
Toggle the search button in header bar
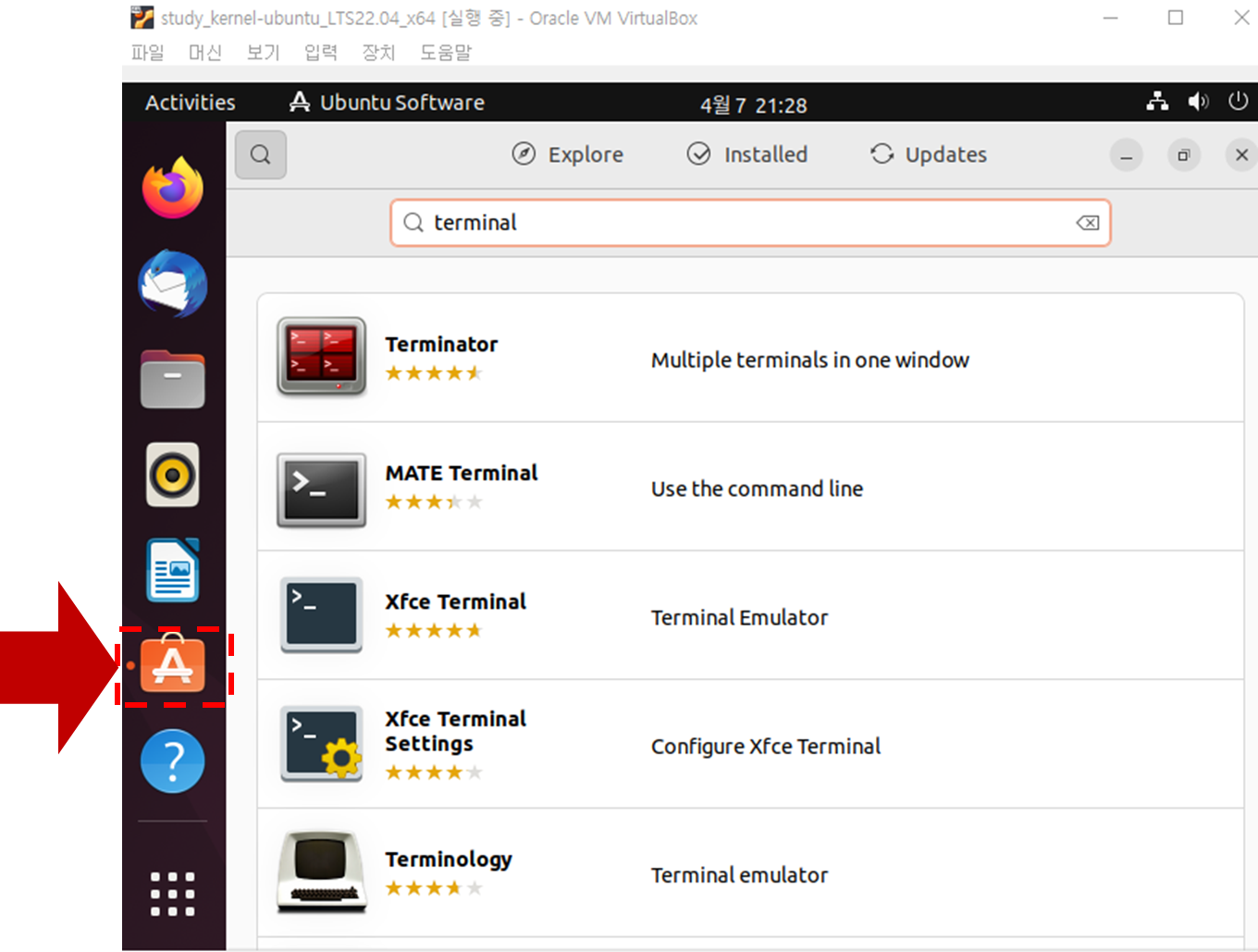coord(261,155)
